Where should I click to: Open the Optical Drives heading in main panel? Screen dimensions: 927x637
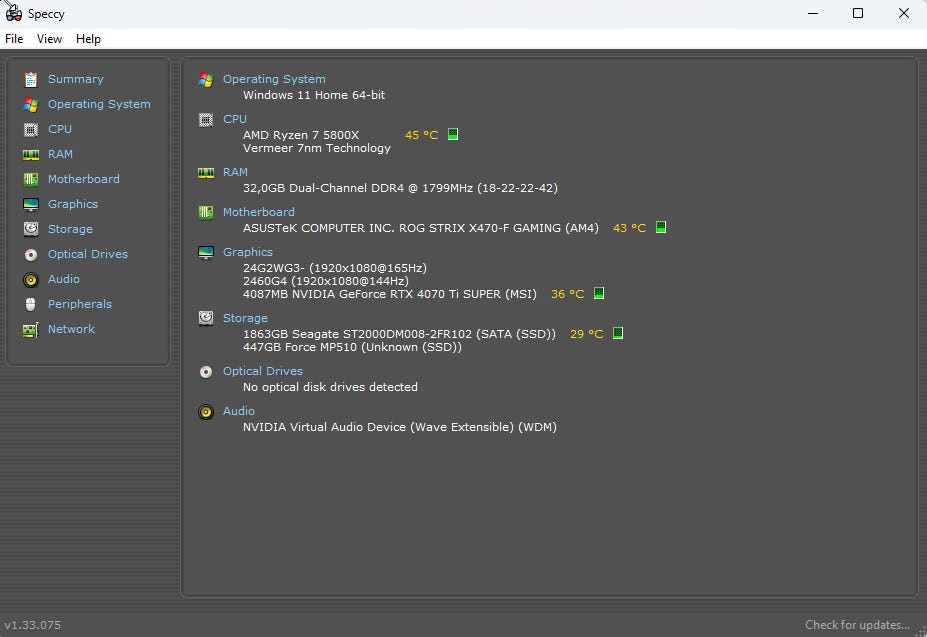(x=262, y=371)
